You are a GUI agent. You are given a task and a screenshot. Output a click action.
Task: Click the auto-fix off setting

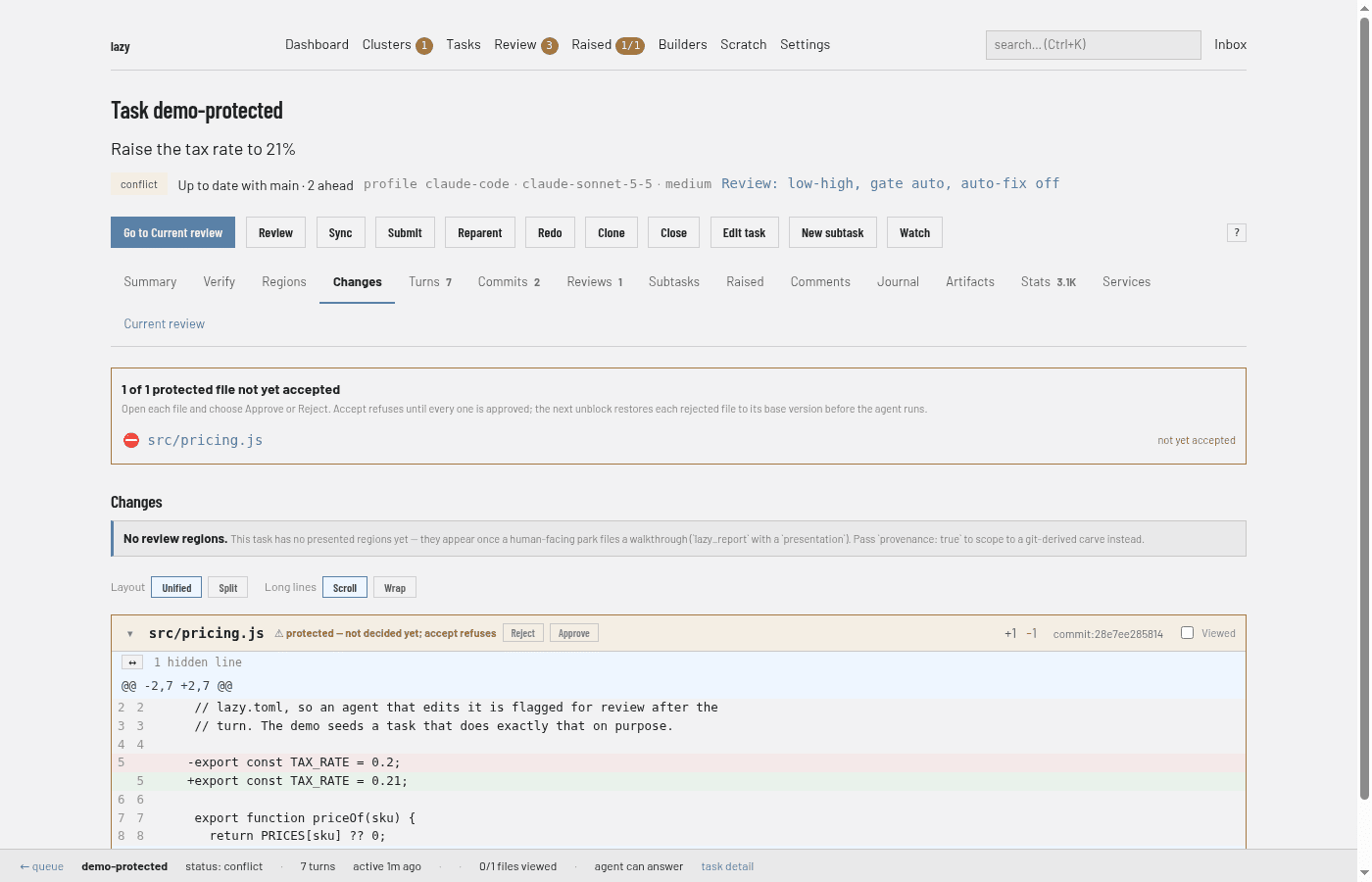tap(1010, 183)
